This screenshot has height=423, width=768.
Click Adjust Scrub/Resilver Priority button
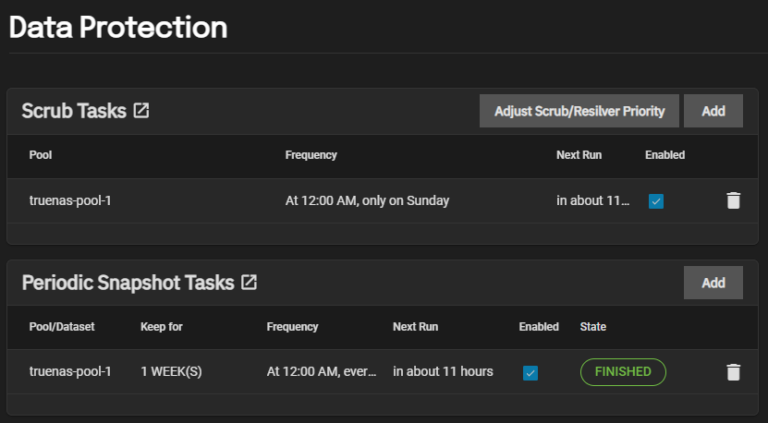click(x=579, y=111)
